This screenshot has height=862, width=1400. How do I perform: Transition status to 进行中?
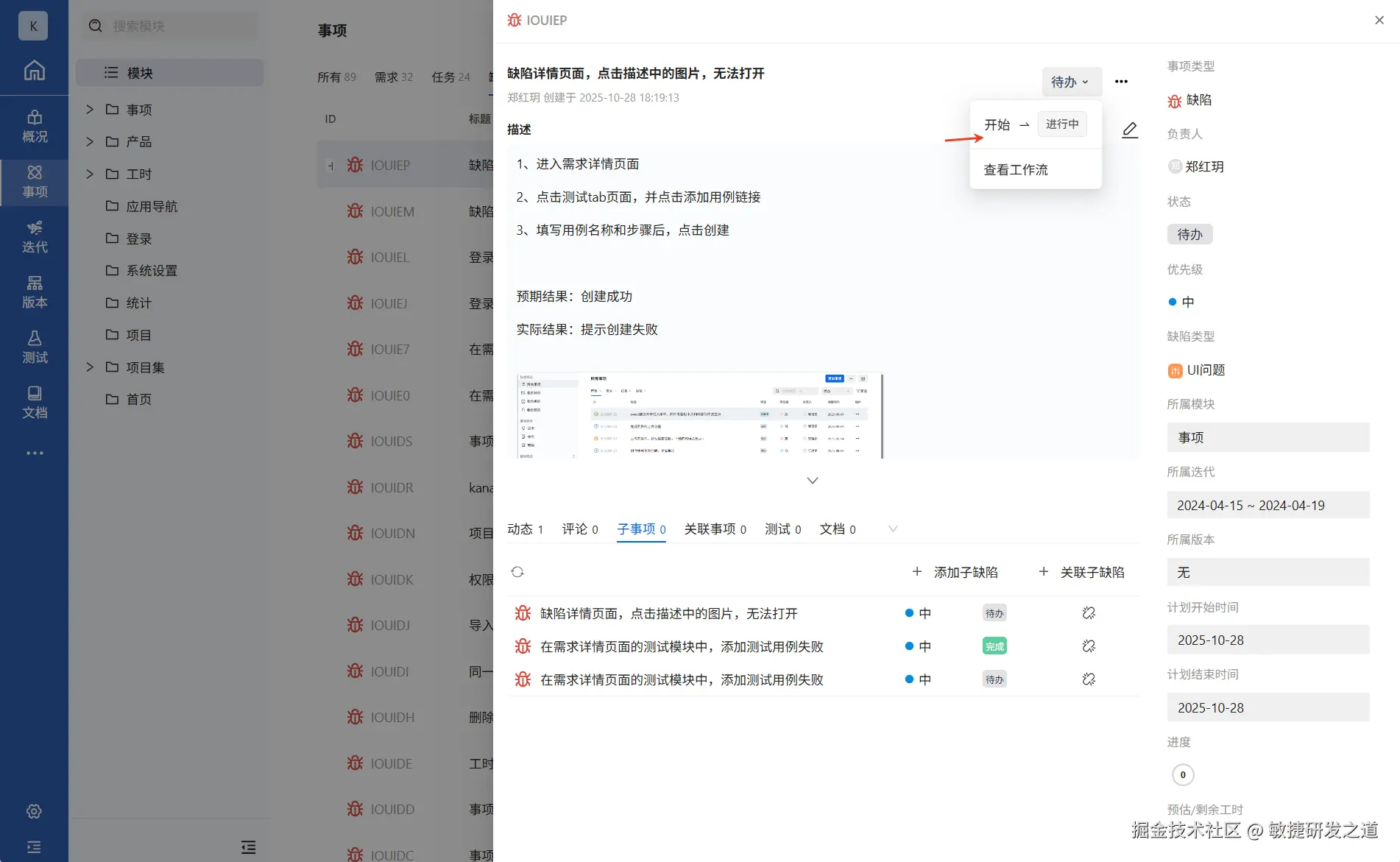pyautogui.click(x=1062, y=124)
